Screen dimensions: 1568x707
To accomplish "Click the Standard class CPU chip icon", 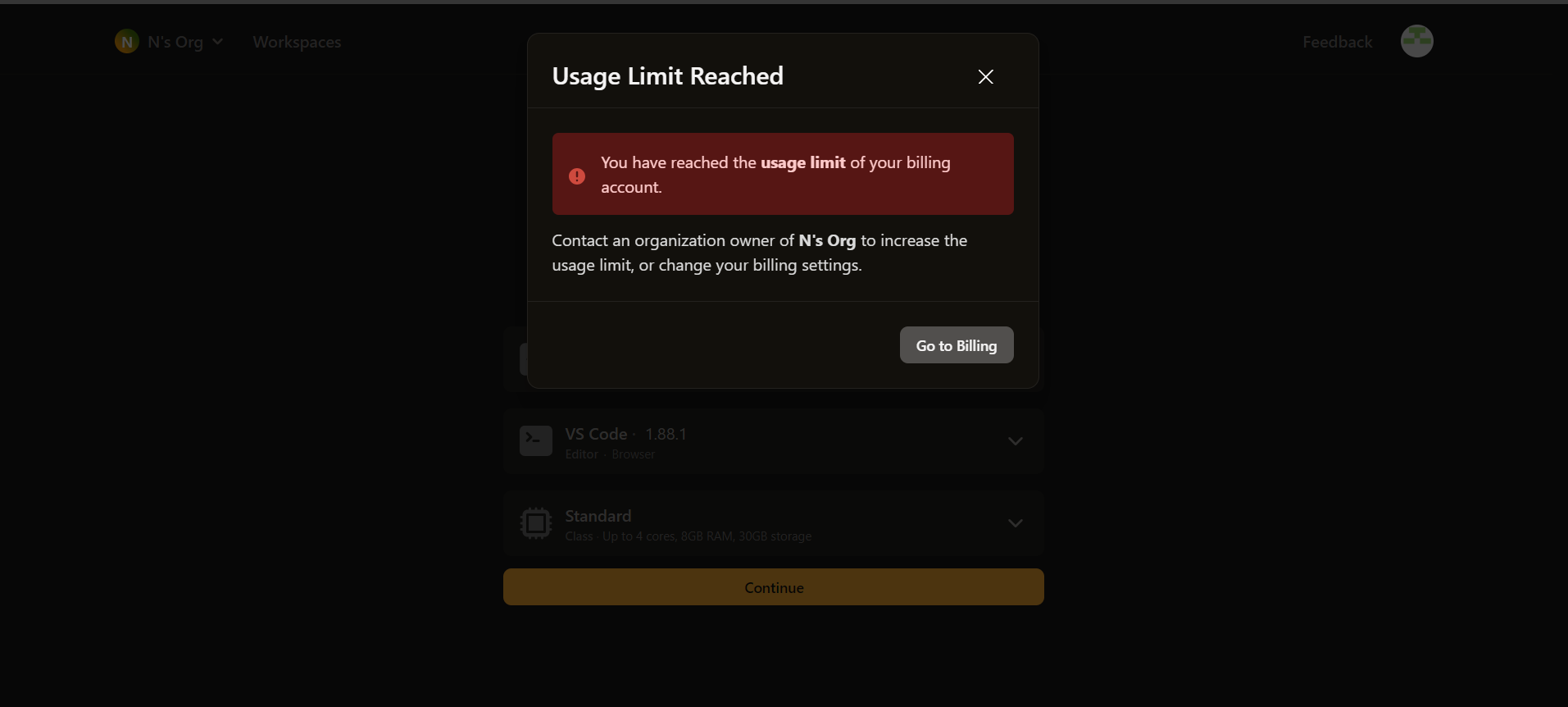I will point(536,523).
